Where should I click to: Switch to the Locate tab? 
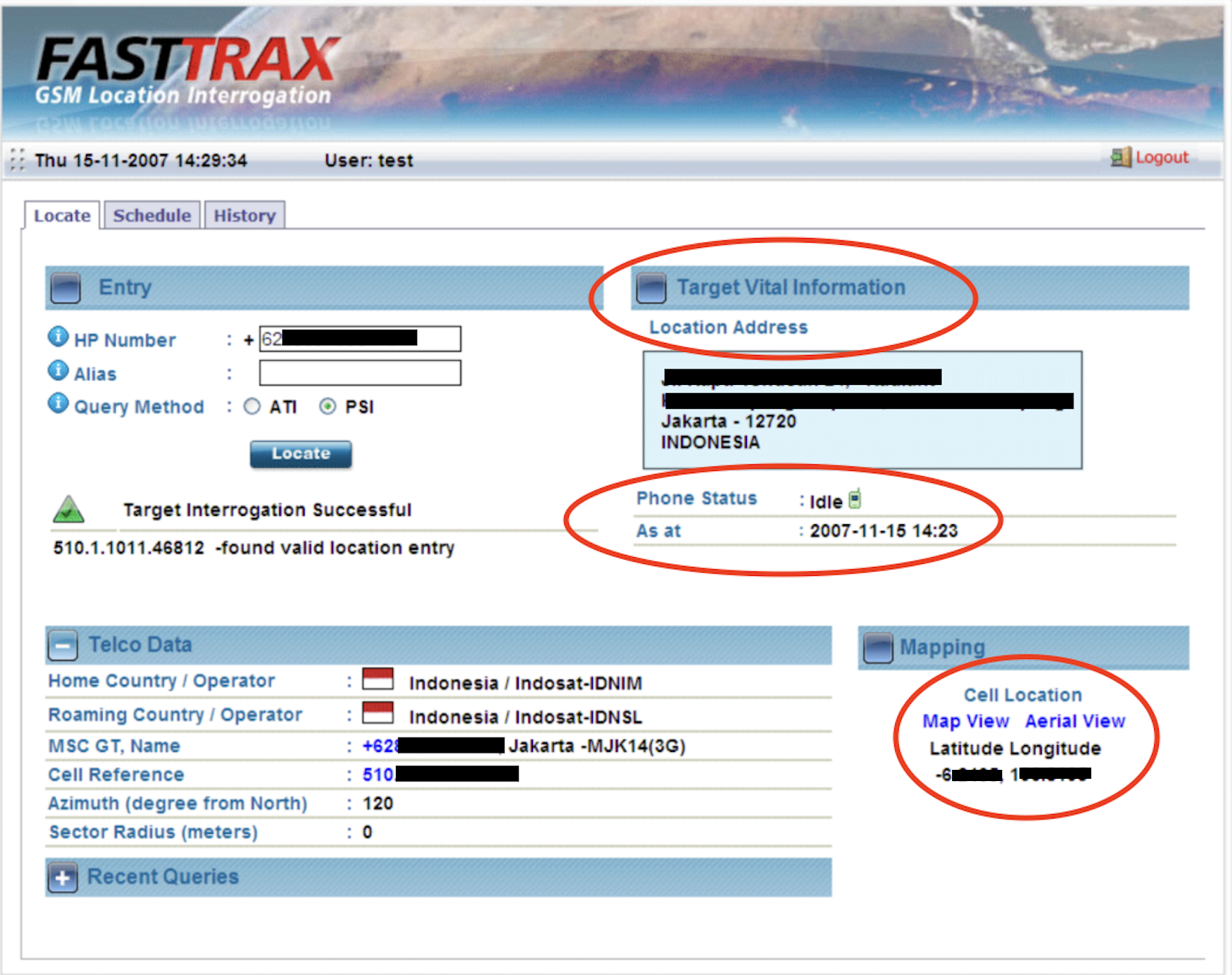62,216
